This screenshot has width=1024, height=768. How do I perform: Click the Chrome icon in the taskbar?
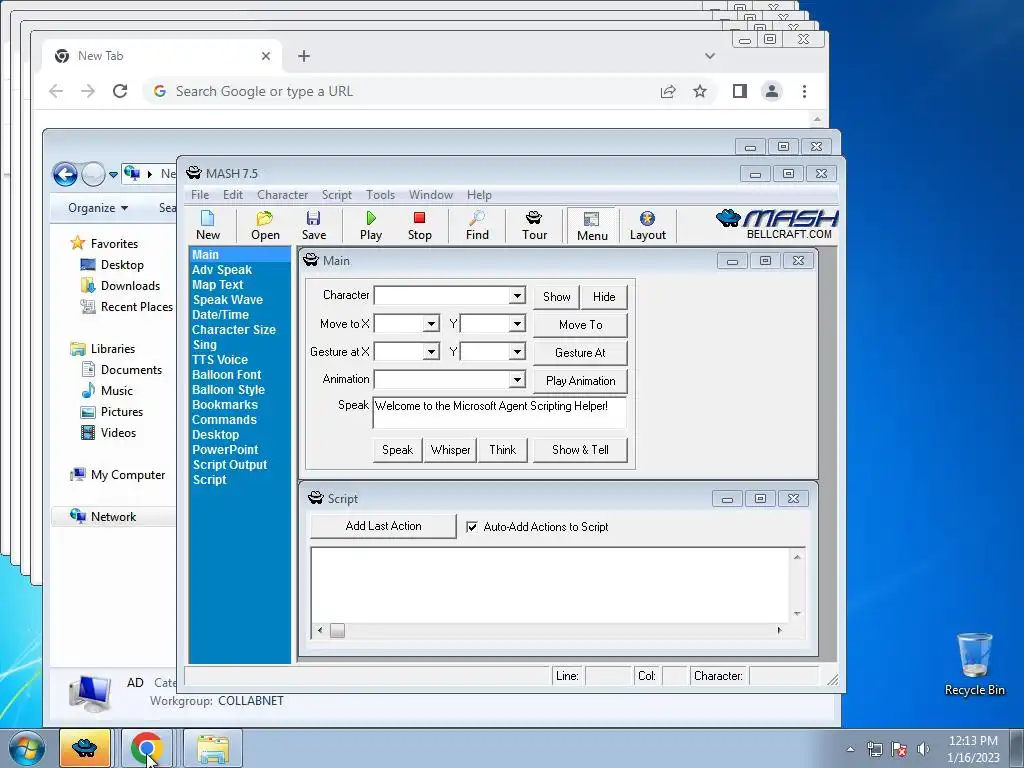pyautogui.click(x=146, y=748)
